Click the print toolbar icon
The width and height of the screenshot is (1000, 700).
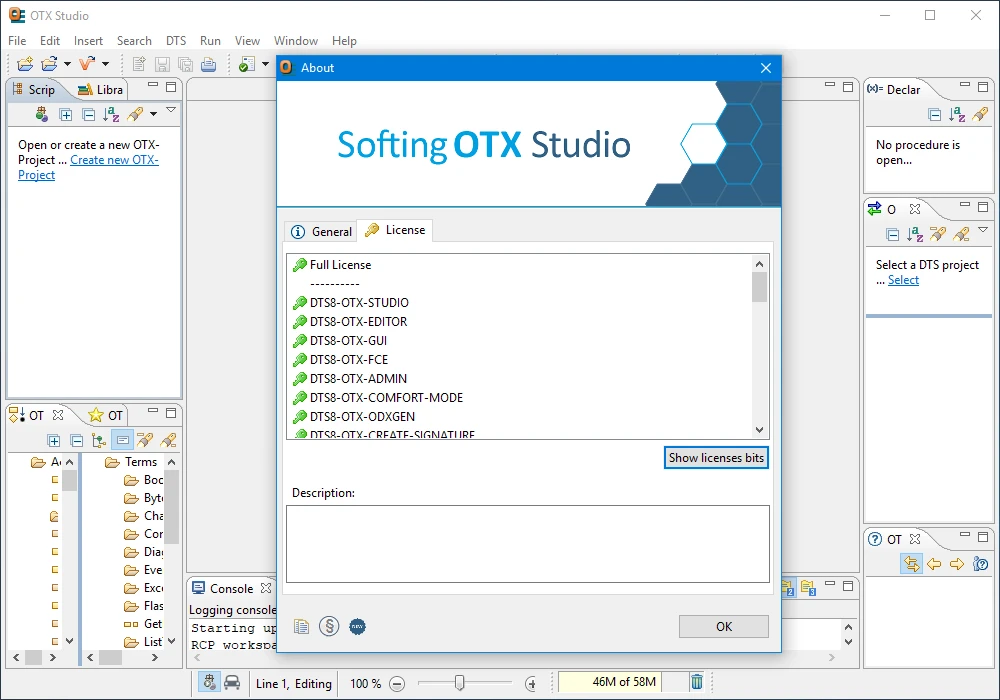tap(209, 64)
